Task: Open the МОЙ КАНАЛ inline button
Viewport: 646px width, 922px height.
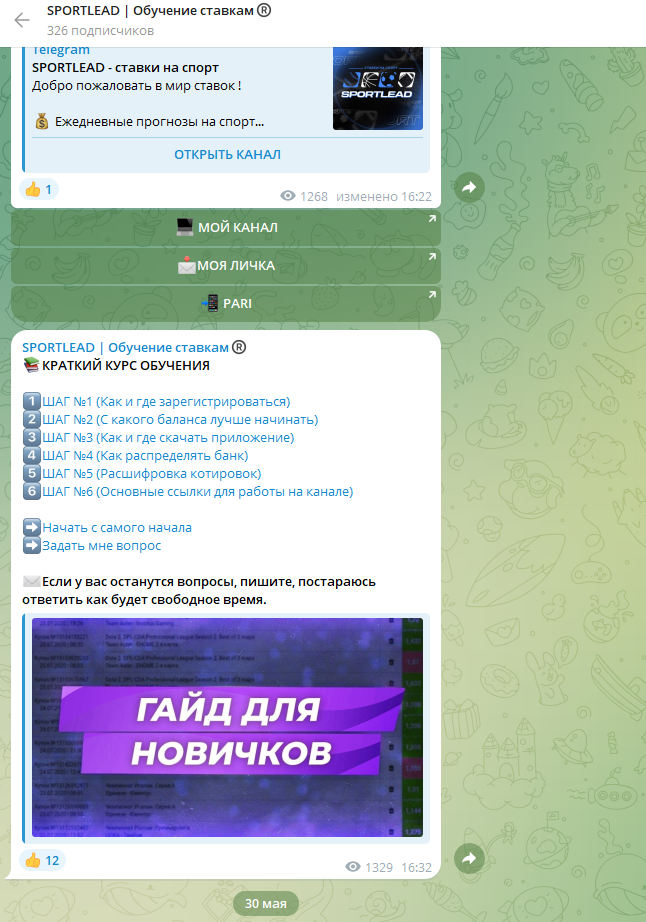Action: (x=226, y=228)
